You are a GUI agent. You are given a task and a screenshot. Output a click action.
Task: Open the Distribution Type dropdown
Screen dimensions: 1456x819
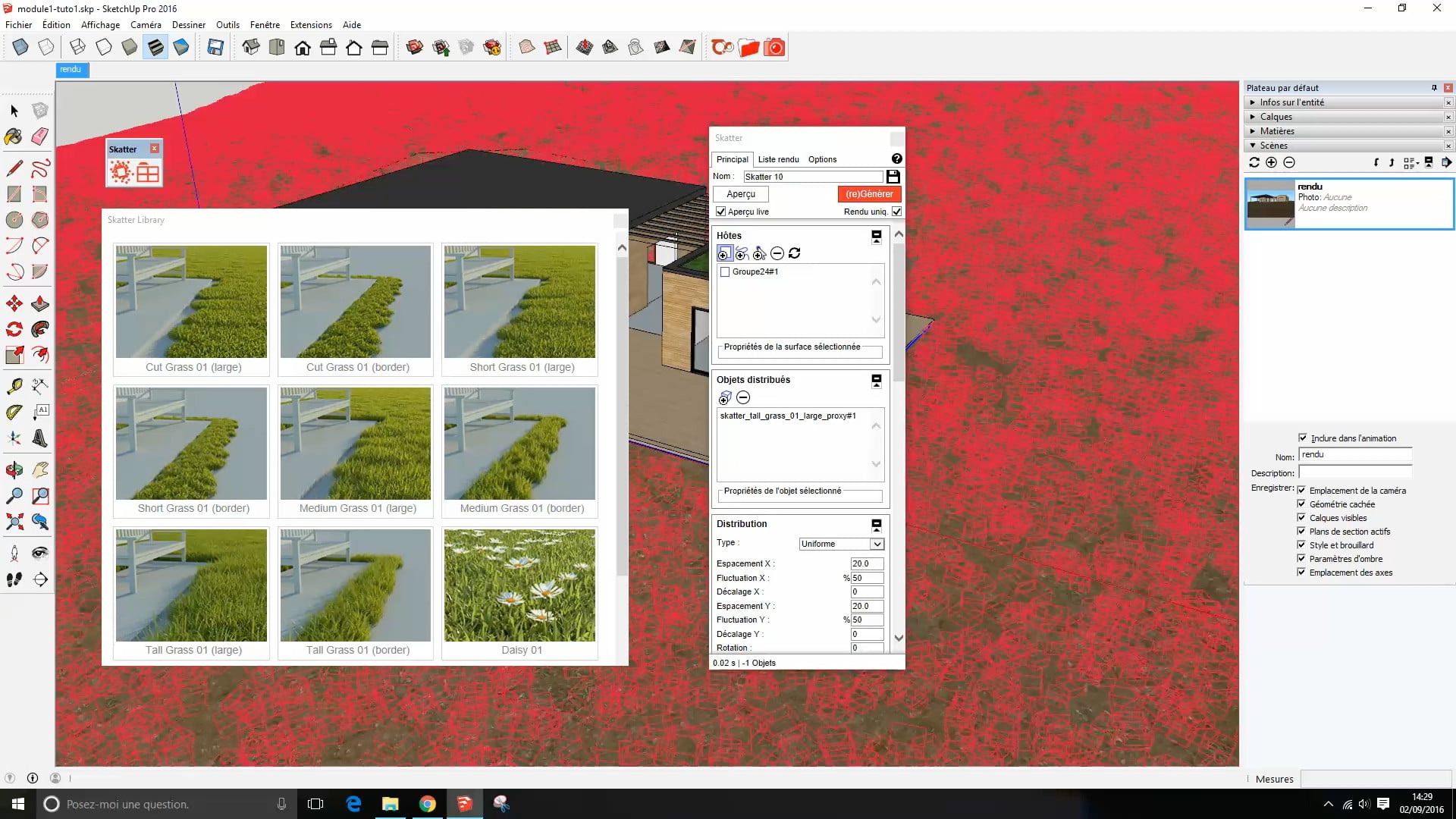(842, 544)
